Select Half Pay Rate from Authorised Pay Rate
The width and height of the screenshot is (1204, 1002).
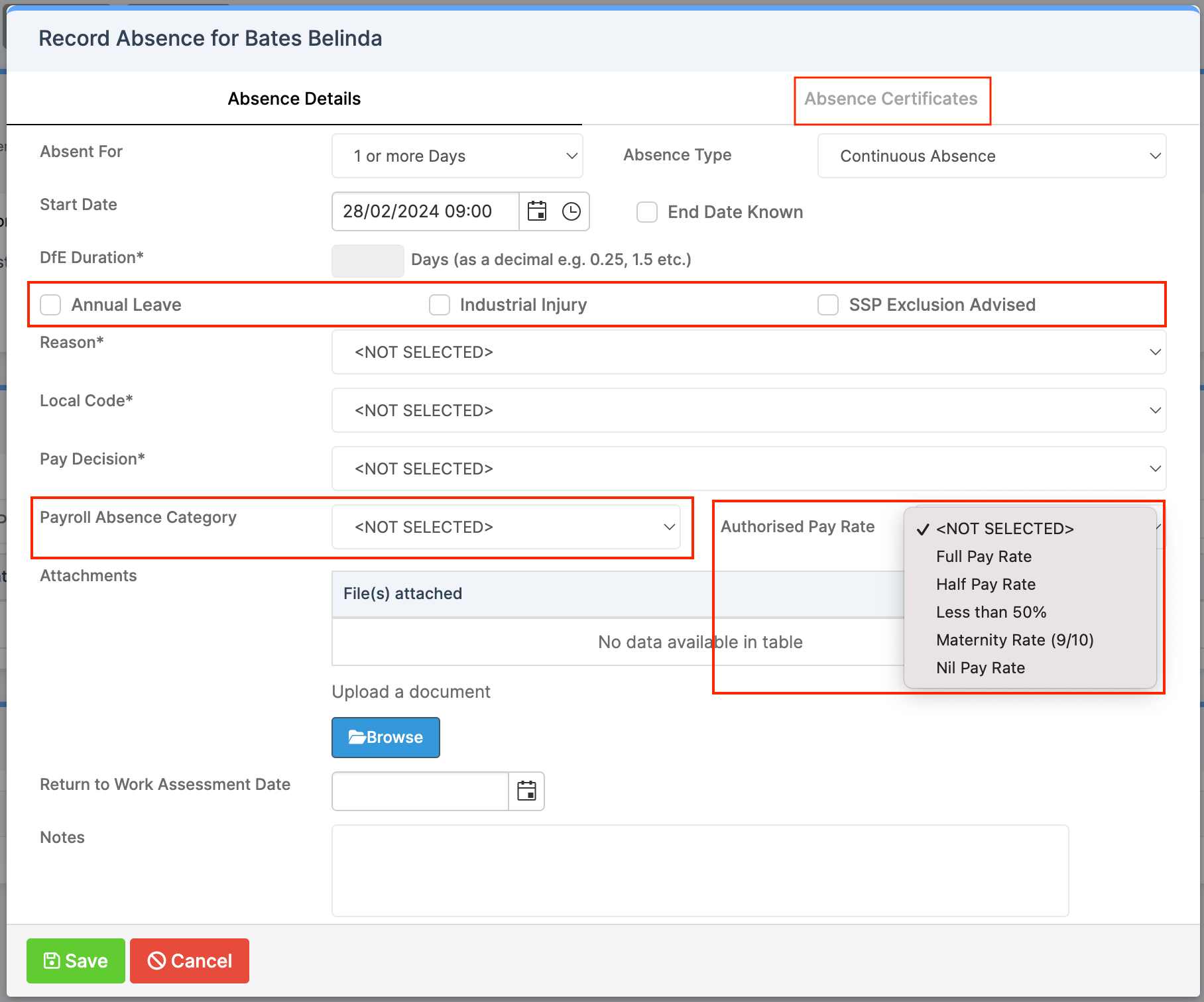[x=985, y=584]
